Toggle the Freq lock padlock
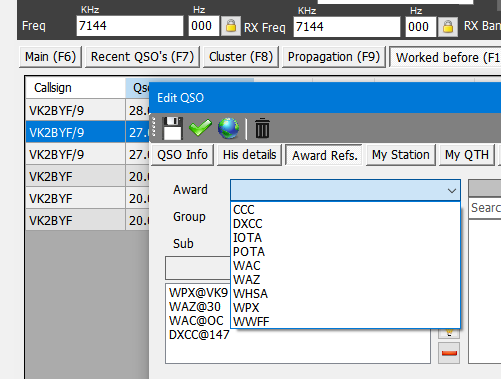Image resolution: width=501 pixels, height=379 pixels. point(231,26)
